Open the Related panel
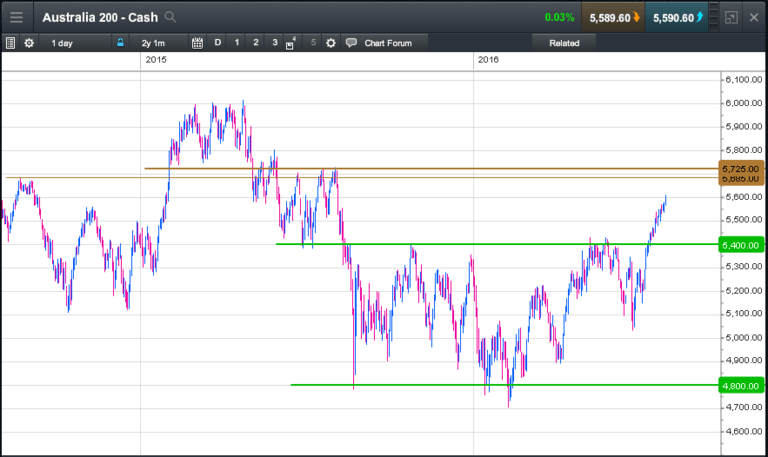The height and width of the screenshot is (457, 768). pos(564,43)
